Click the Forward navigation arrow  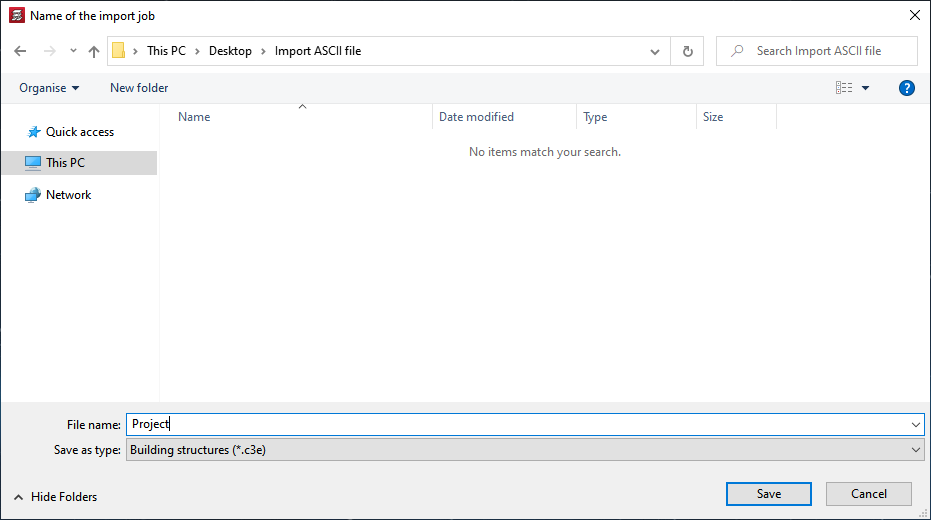pyautogui.click(x=49, y=51)
